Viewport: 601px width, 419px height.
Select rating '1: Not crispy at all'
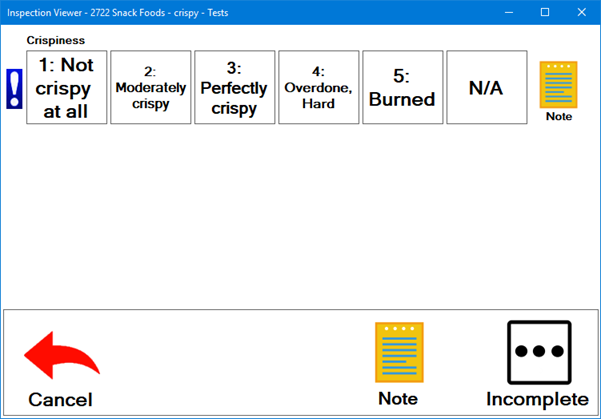pyautogui.click(x=67, y=88)
